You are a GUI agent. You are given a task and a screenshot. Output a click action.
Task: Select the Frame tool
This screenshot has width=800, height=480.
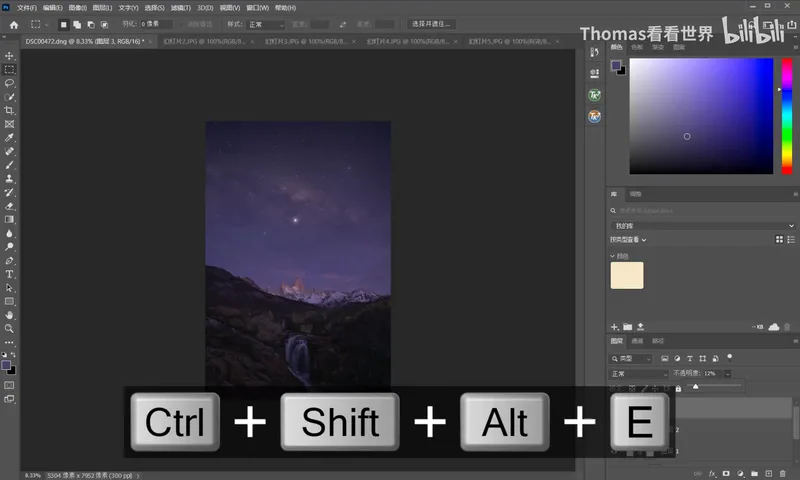9,124
